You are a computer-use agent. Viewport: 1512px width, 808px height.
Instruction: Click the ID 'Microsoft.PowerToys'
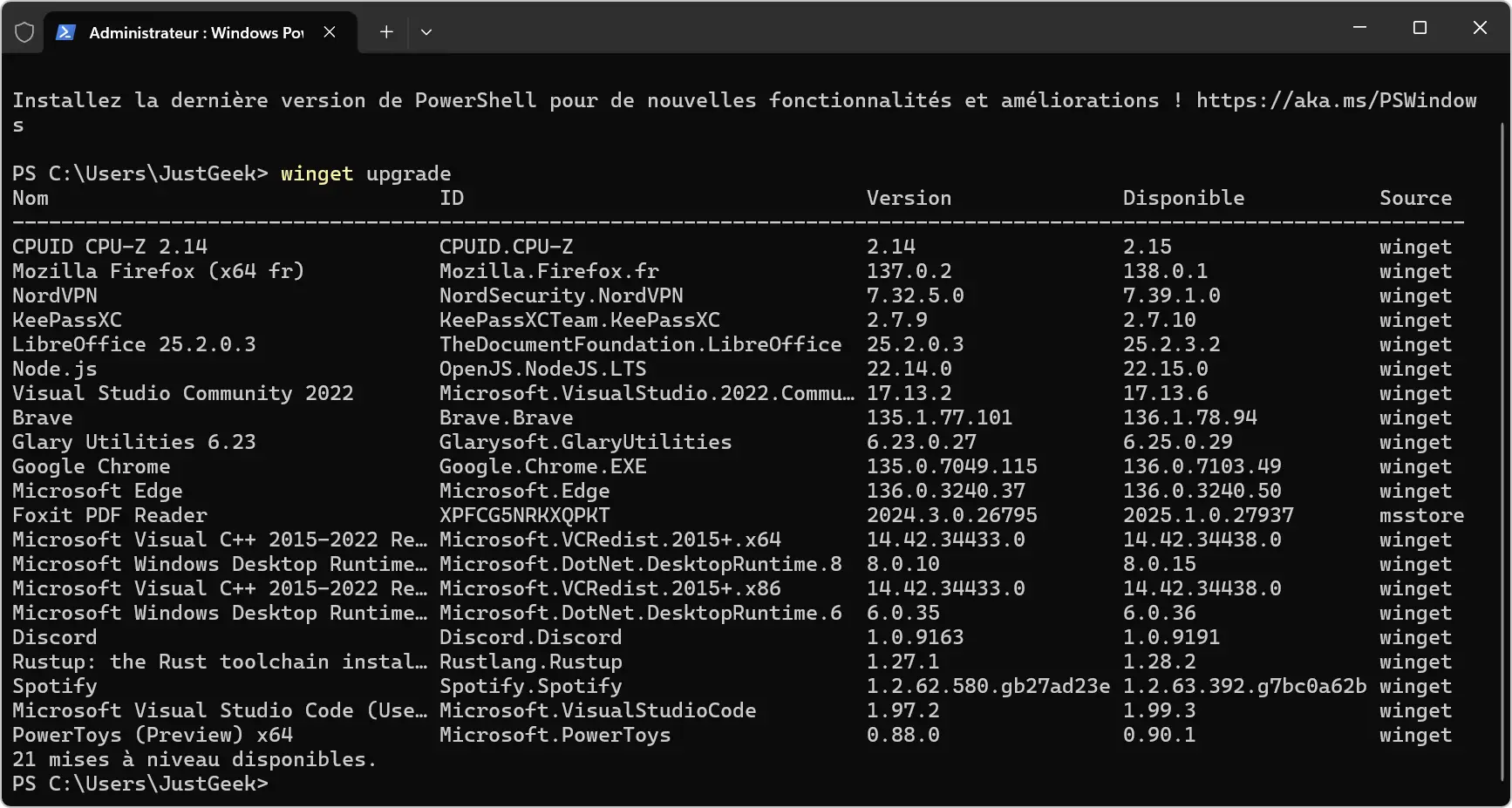555,735
